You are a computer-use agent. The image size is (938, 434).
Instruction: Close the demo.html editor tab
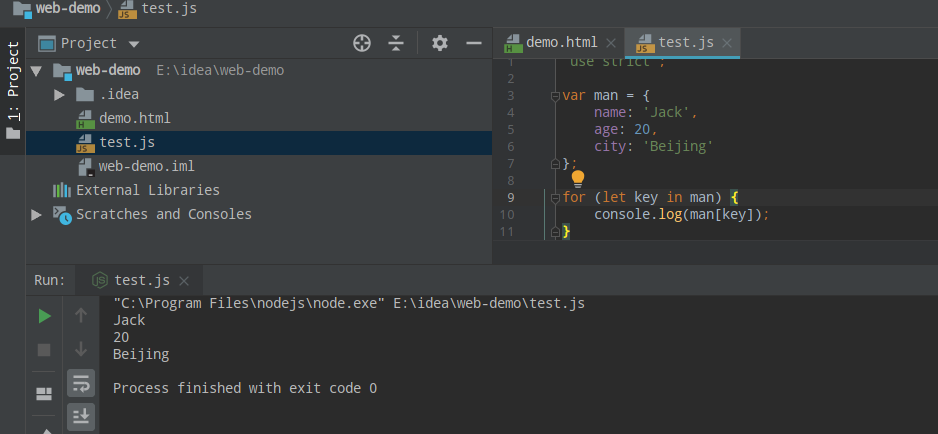coord(611,43)
